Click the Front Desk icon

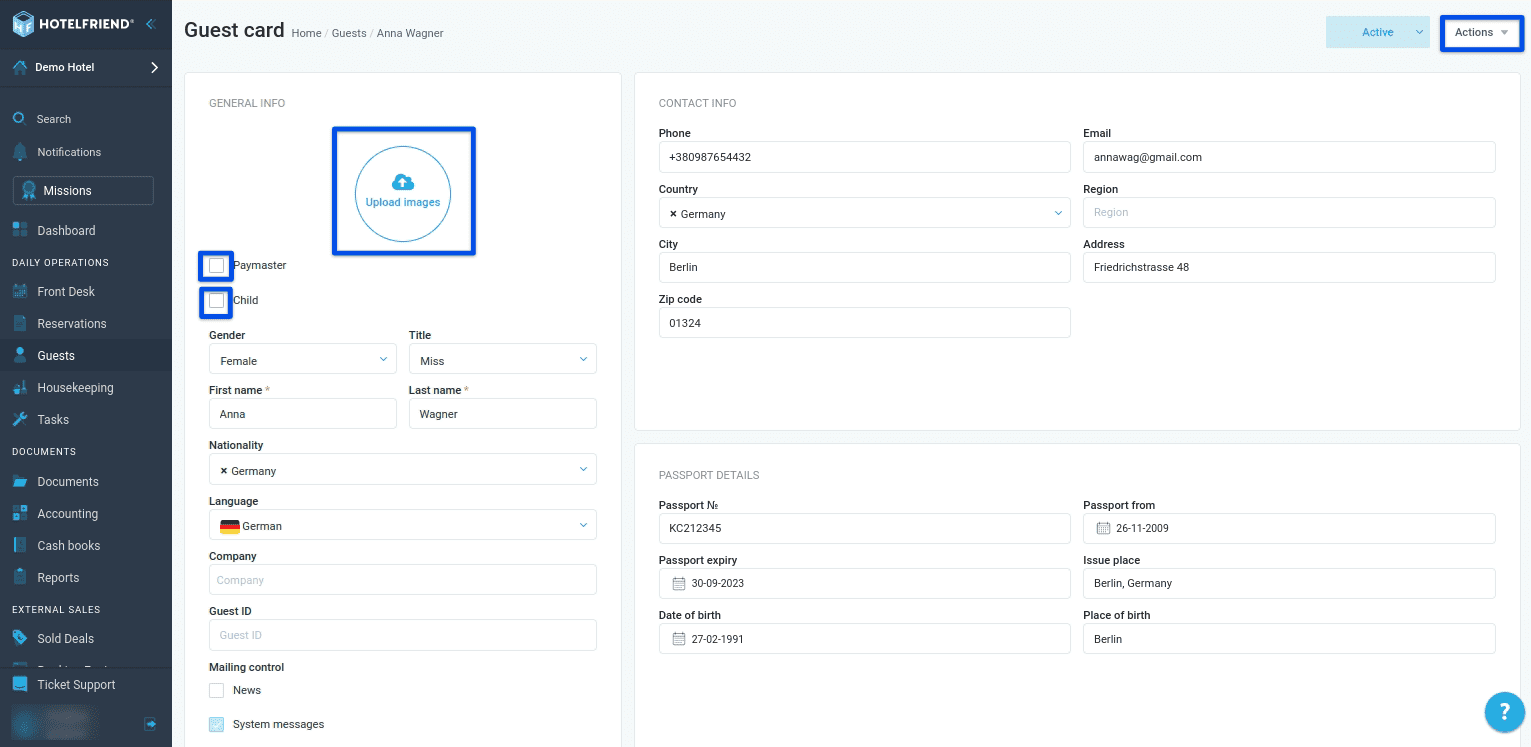tap(20, 291)
